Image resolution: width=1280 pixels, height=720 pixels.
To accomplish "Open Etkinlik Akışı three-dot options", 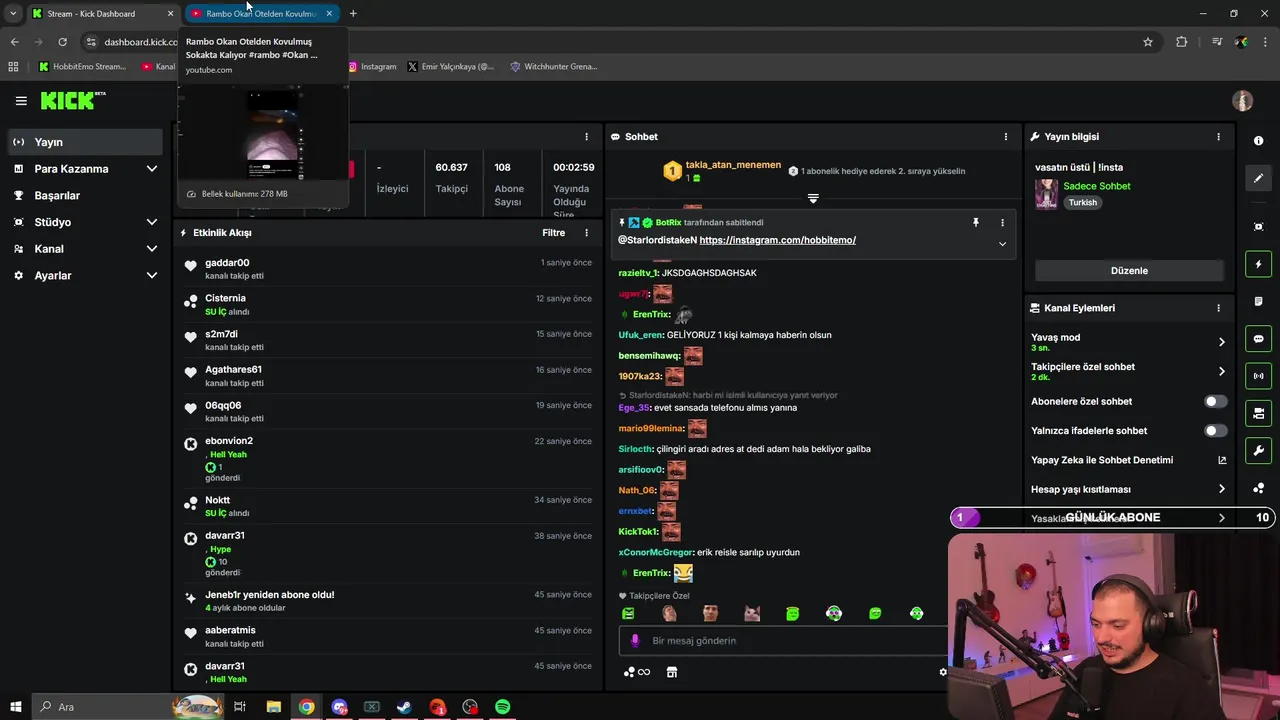I will [587, 232].
